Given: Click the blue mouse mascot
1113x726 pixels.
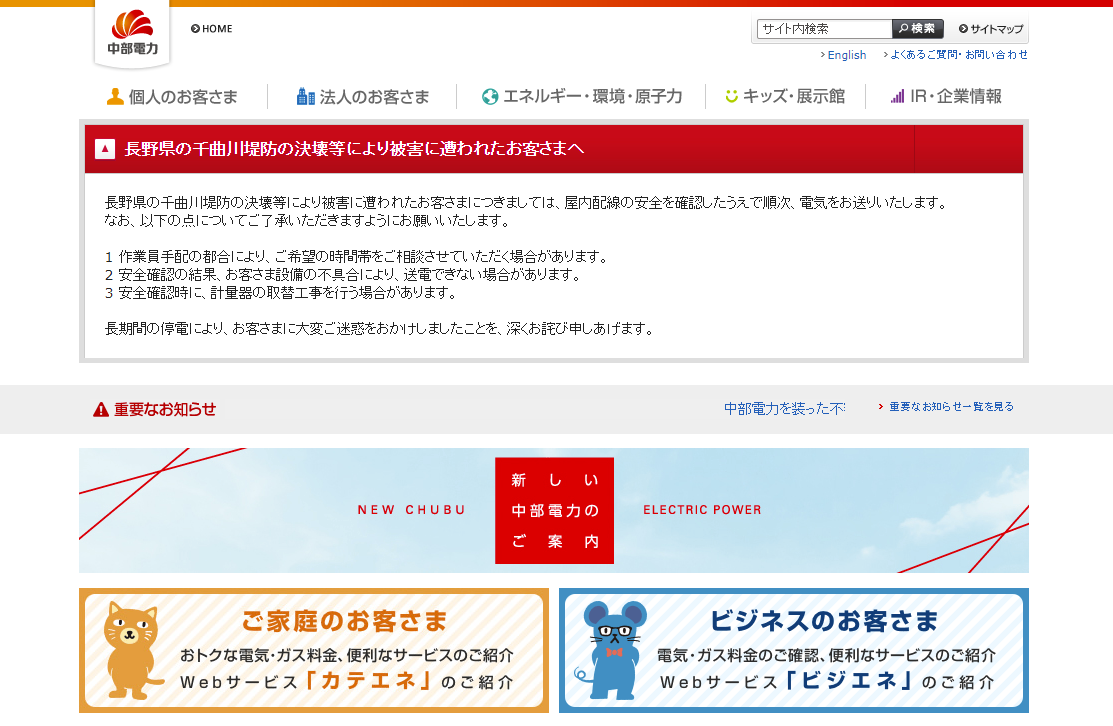Looking at the screenshot, I should (x=610, y=649).
